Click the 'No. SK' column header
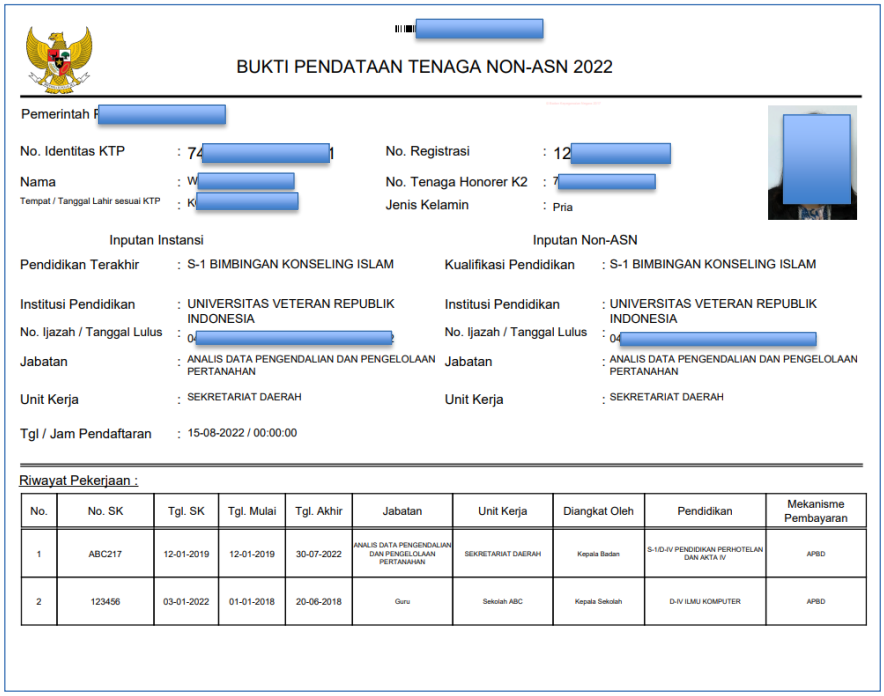This screenshot has height=696, width=884. [x=105, y=511]
